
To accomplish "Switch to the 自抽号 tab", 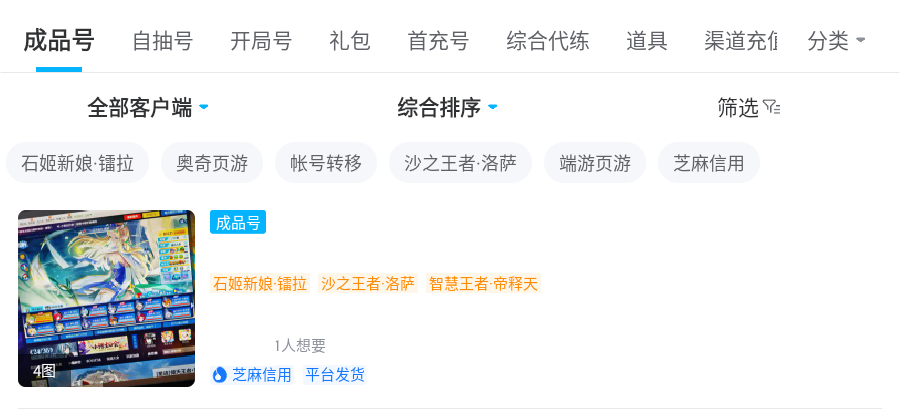I will [x=163, y=41].
